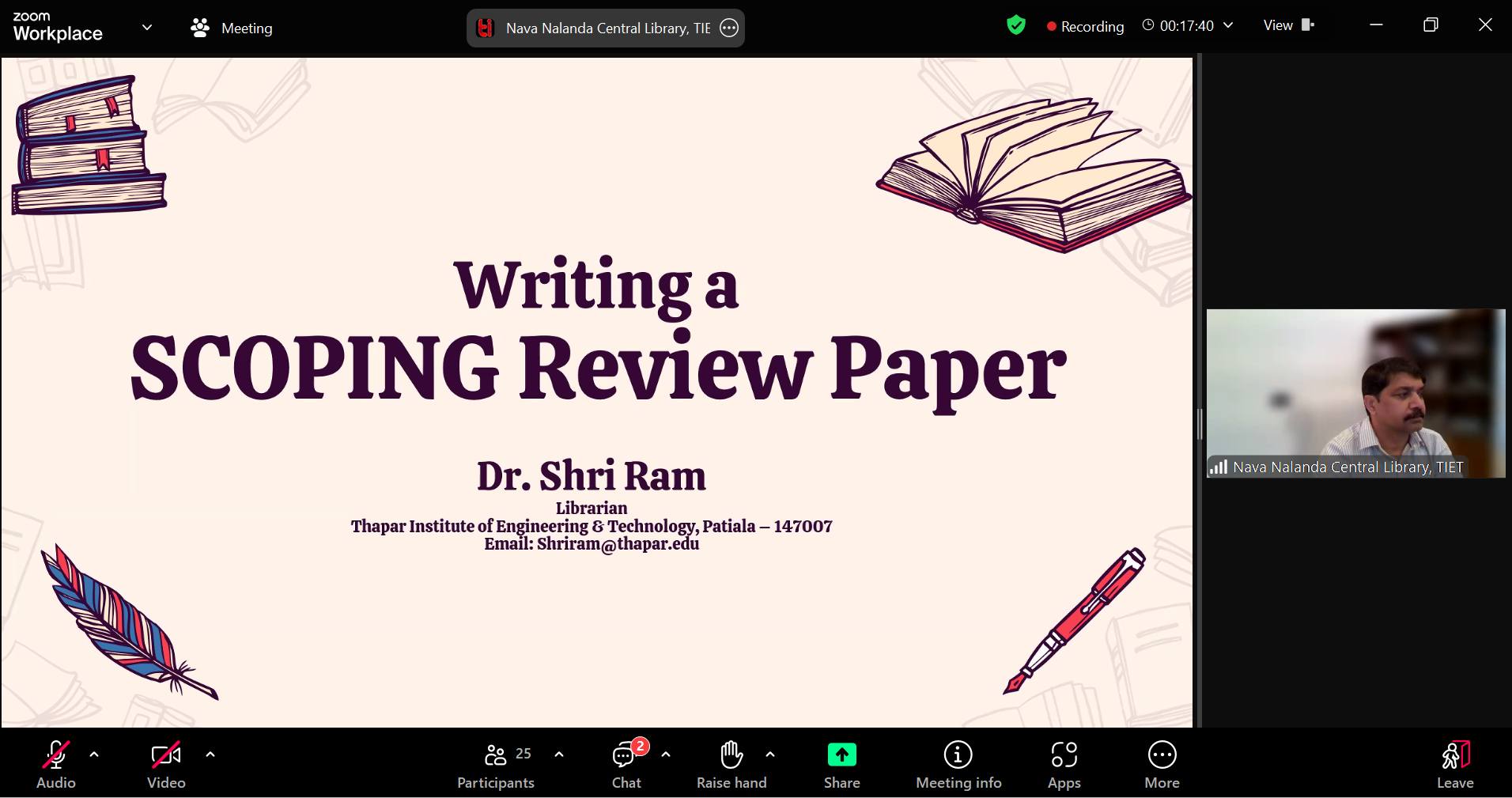Click the green Share screen icon
The image size is (1512, 798).
coord(841,755)
